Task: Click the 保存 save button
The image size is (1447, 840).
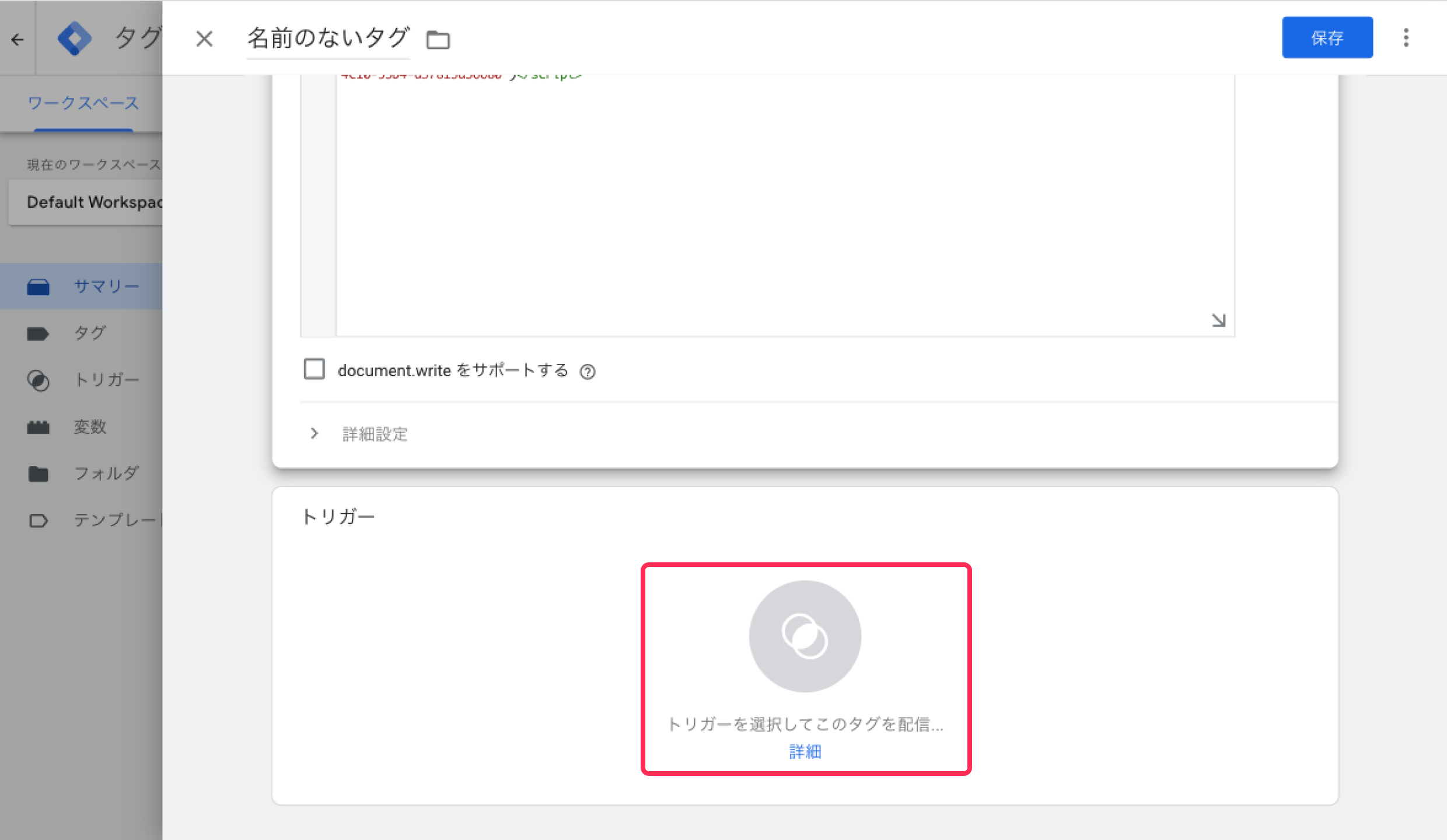Action: [1327, 38]
